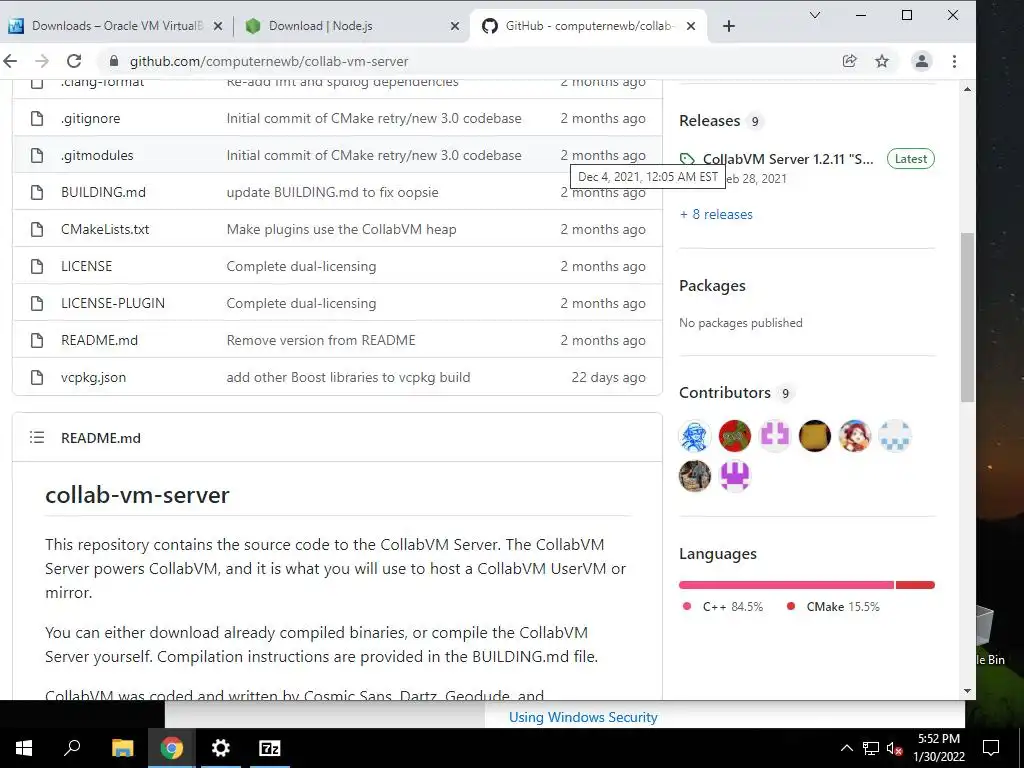Viewport: 1024px width, 768px height.
Task: Open the Windows Start menu
Action: [x=24, y=748]
